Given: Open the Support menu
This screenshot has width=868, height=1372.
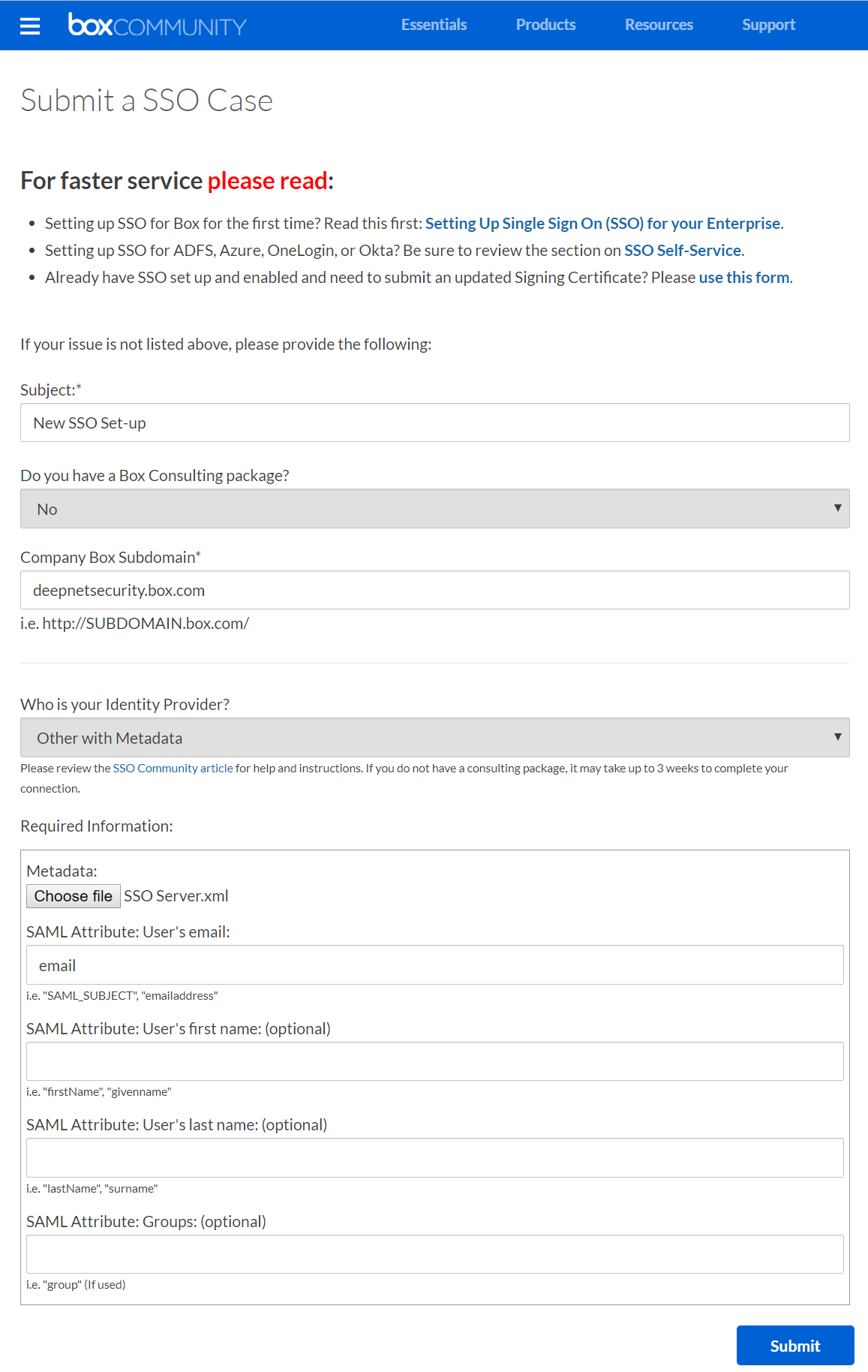Looking at the screenshot, I should tap(768, 25).
